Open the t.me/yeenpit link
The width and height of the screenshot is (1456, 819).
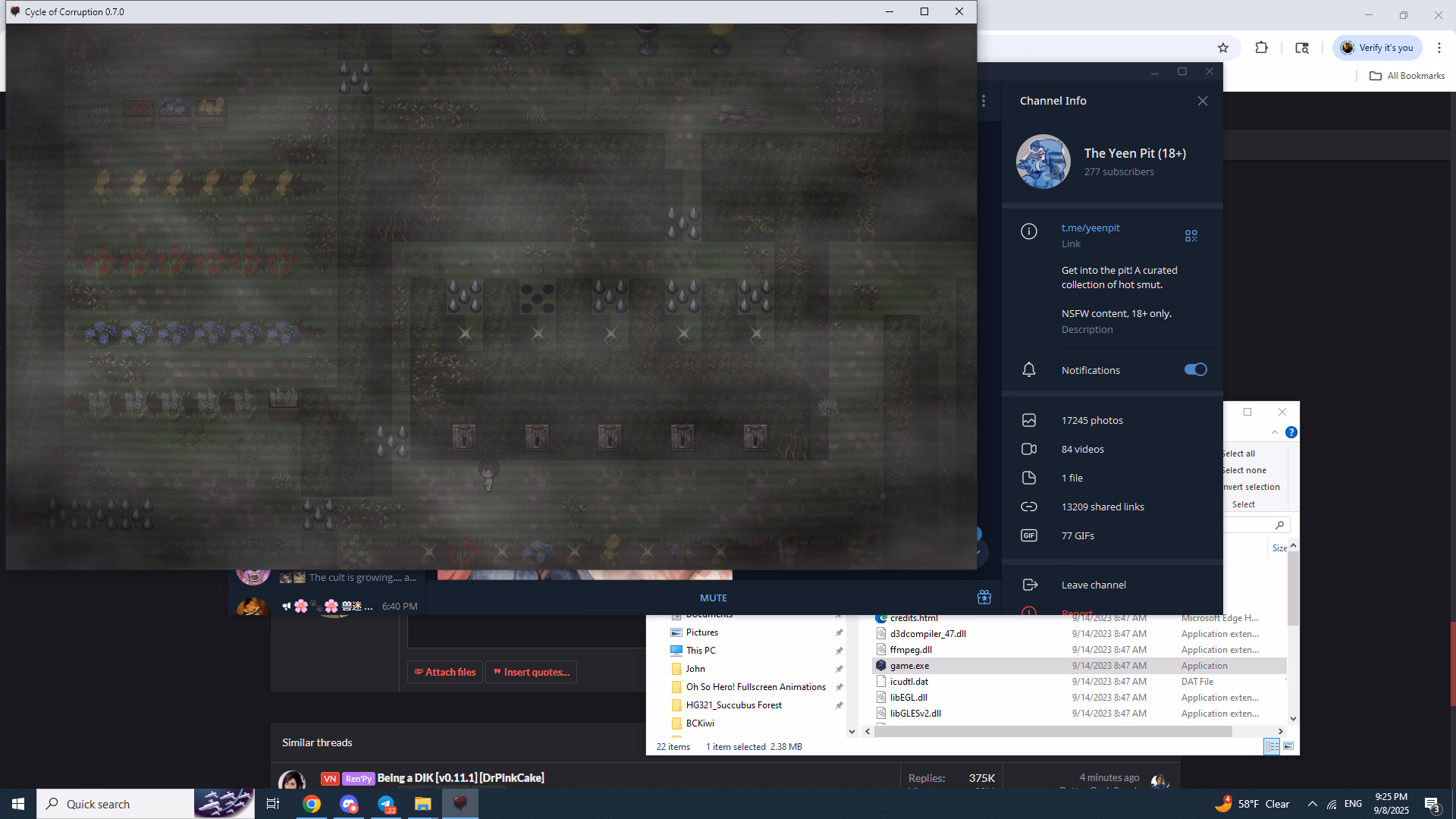[1090, 228]
